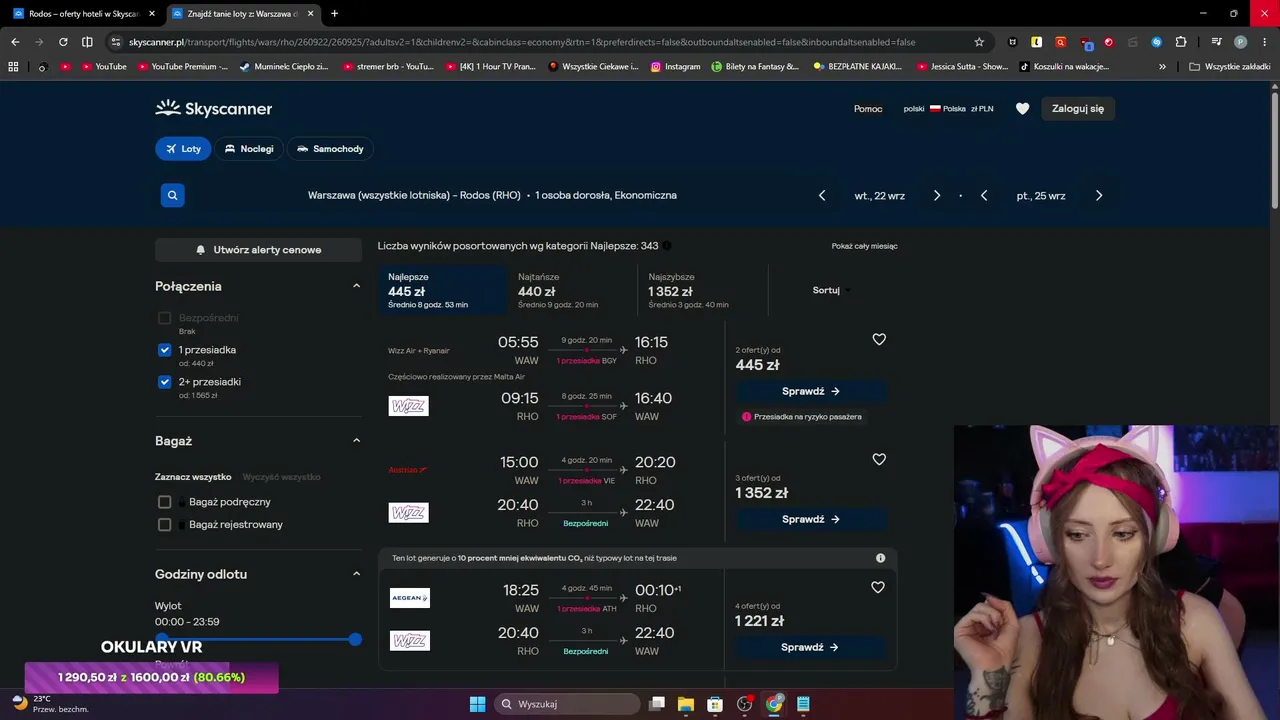Uncheck the 1 przesiadka filter
The height and width of the screenshot is (720, 1280).
tap(165, 350)
